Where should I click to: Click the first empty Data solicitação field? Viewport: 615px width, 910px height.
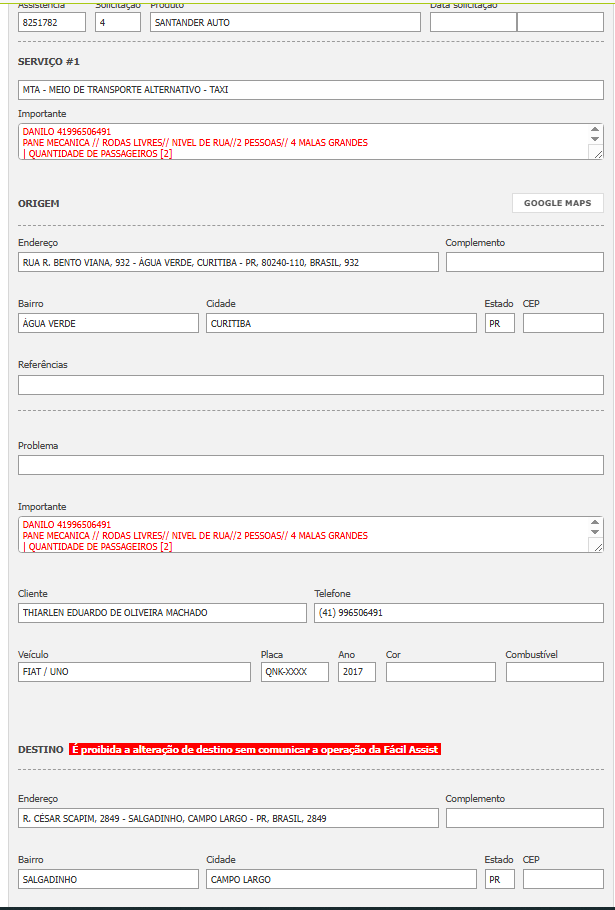pyautogui.click(x=473, y=22)
